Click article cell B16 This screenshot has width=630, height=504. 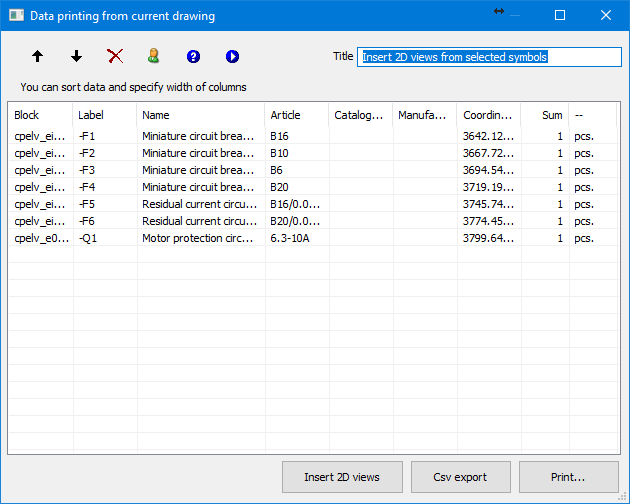tap(297, 136)
